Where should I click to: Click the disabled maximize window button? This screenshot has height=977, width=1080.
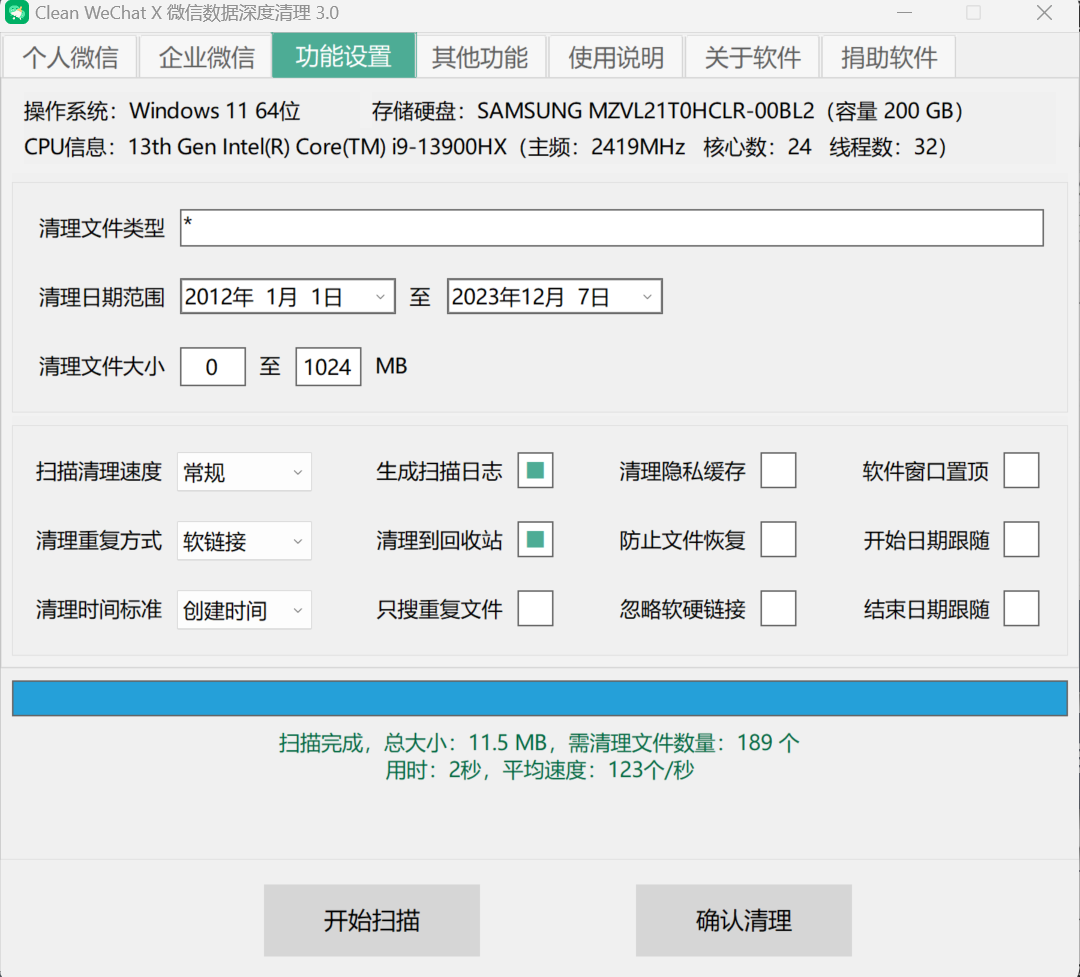(973, 12)
